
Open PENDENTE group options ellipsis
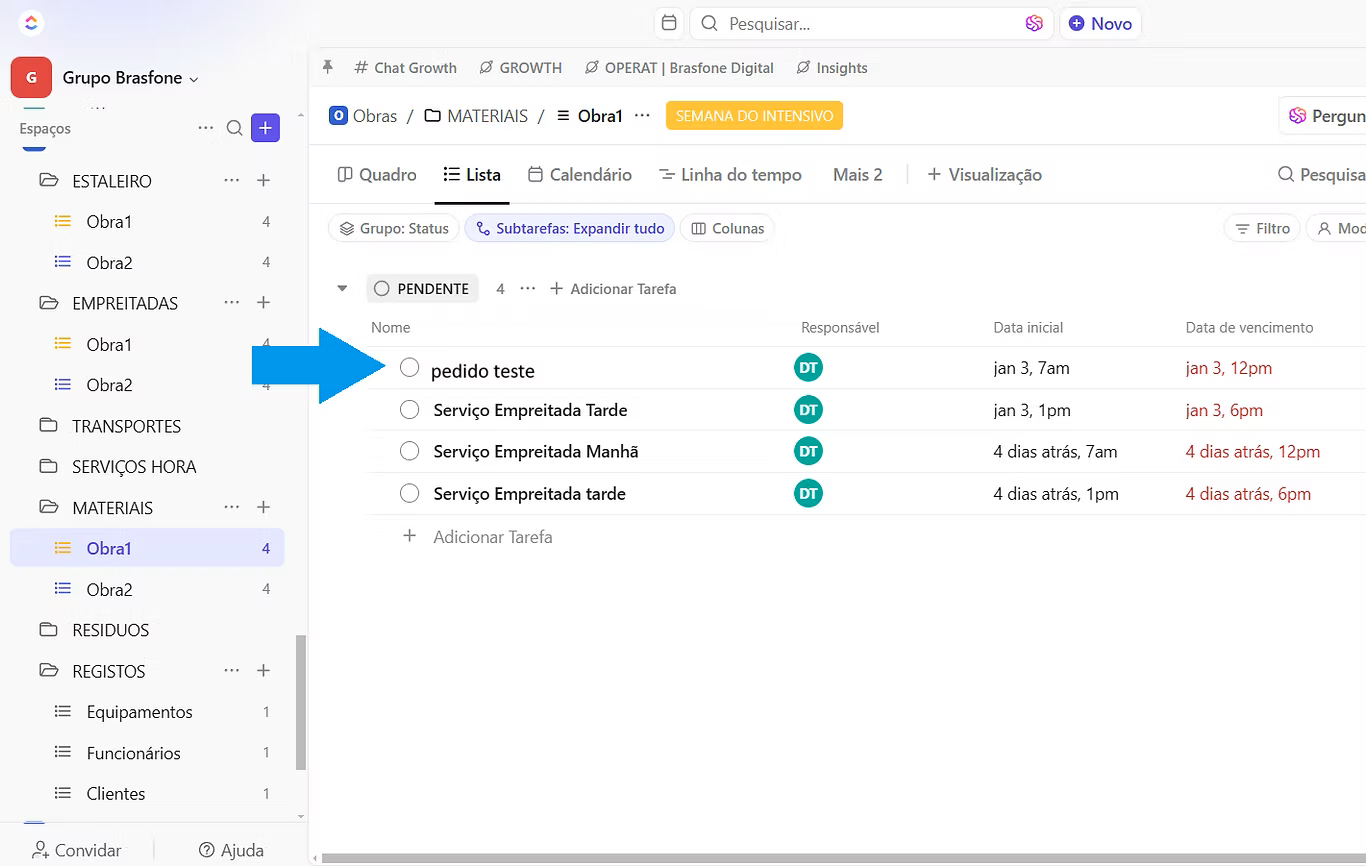pyautogui.click(x=528, y=289)
